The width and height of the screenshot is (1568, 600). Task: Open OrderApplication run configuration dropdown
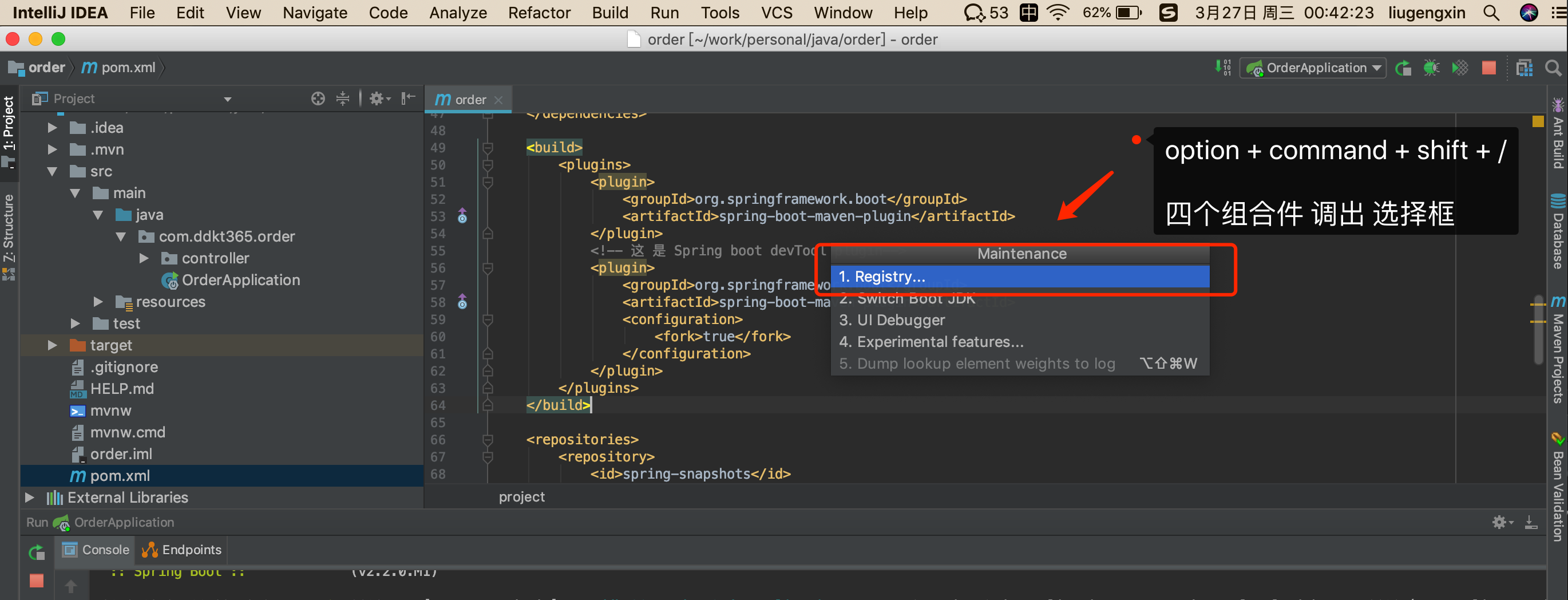(1313, 68)
